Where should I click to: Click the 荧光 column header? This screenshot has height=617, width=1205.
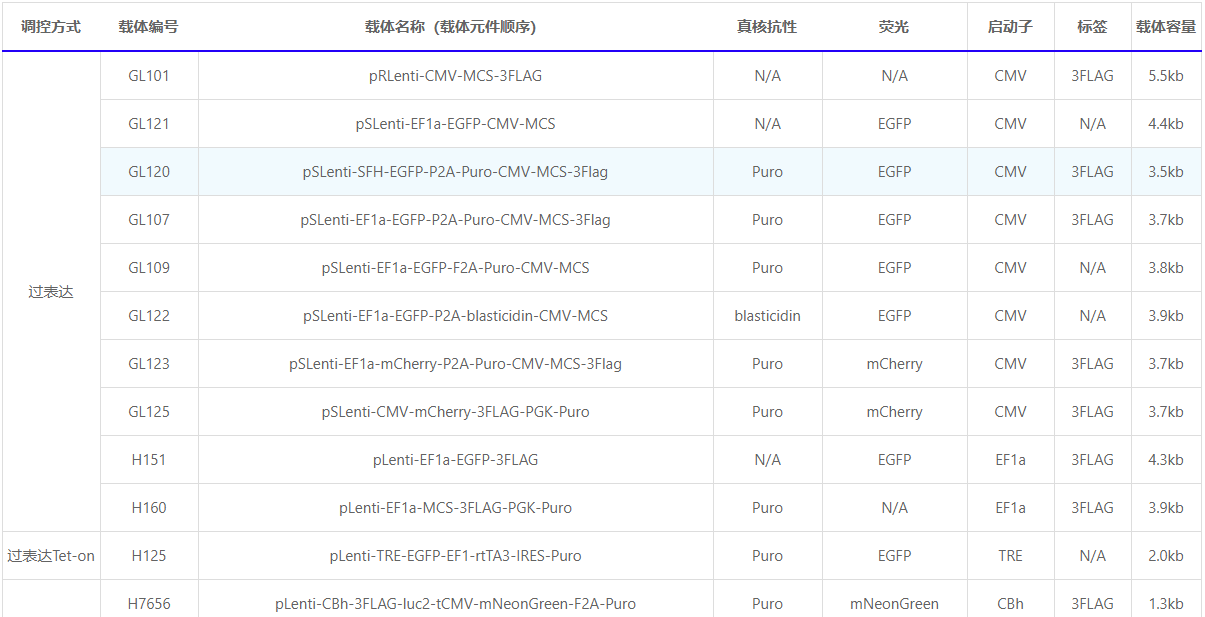click(894, 27)
